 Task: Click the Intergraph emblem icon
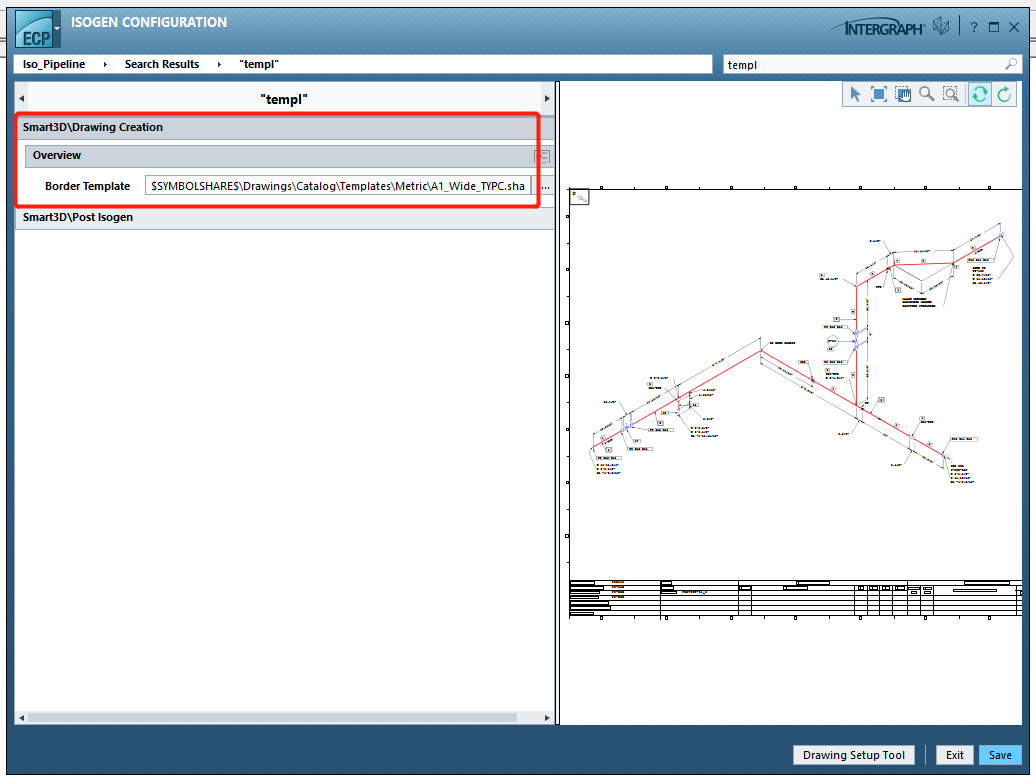pos(941,26)
